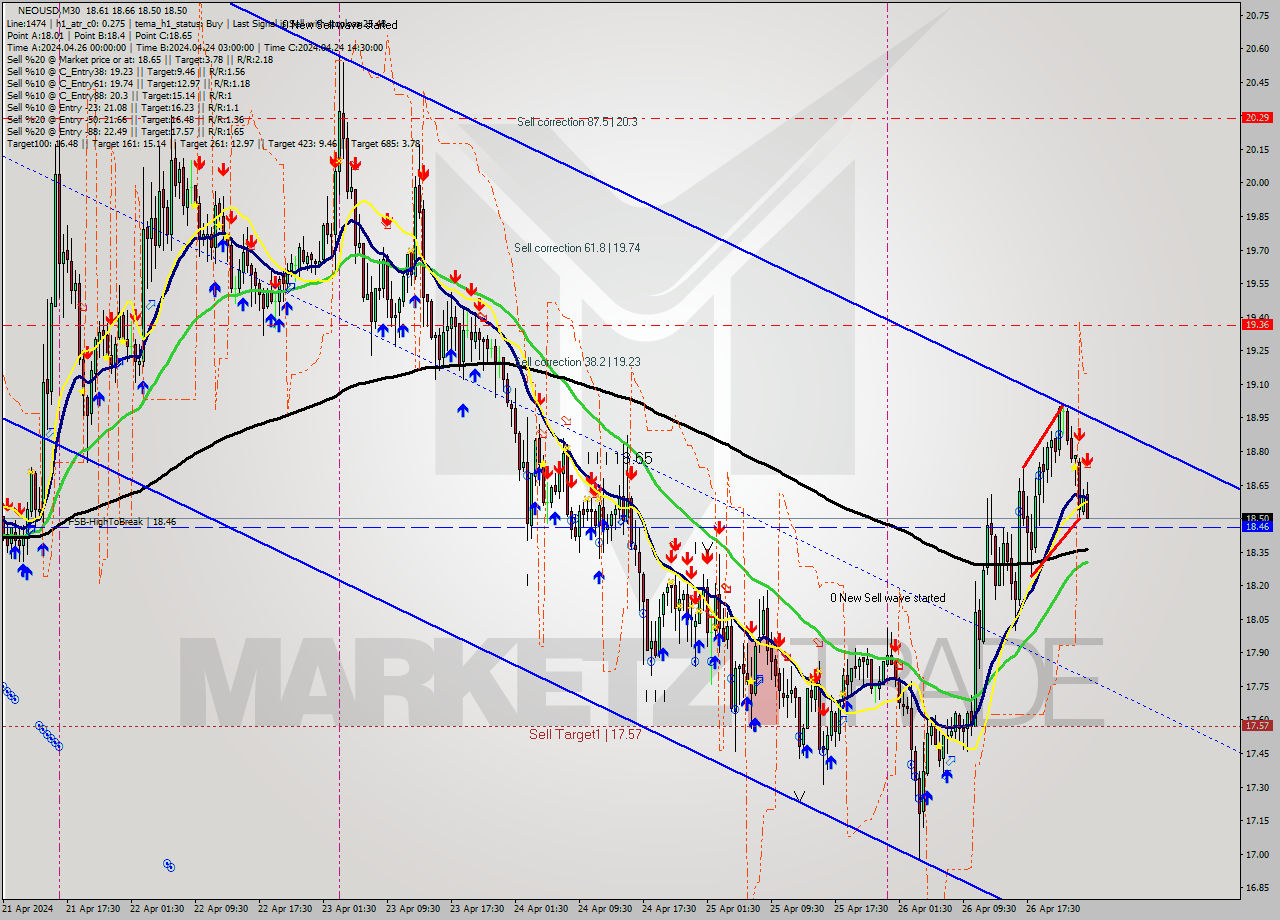Select the '22 Apr 17:30' time label
The width and height of the screenshot is (1280, 920).
[x=285, y=909]
